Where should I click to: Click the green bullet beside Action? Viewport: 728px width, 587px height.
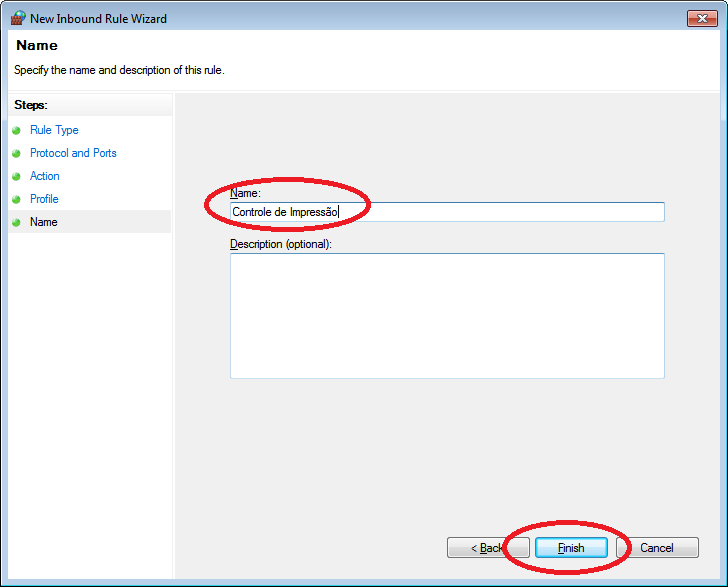click(16, 176)
